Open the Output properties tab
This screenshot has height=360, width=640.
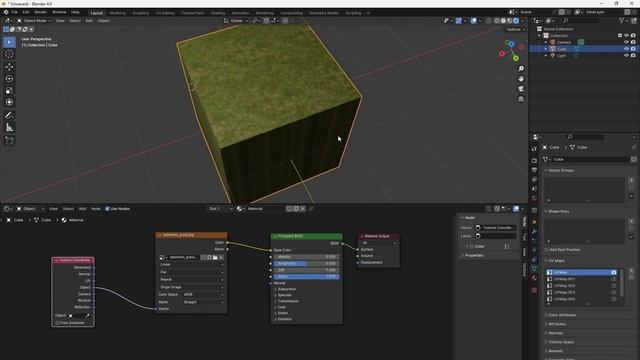(534, 170)
